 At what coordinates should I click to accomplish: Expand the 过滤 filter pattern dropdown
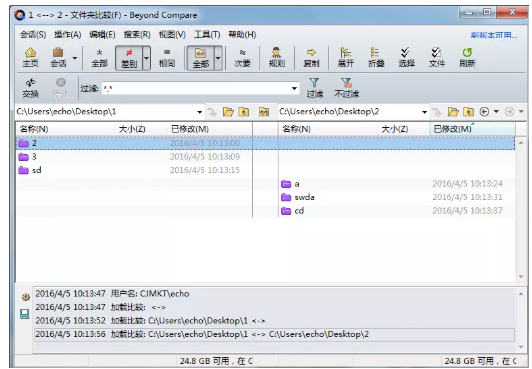tap(294, 89)
